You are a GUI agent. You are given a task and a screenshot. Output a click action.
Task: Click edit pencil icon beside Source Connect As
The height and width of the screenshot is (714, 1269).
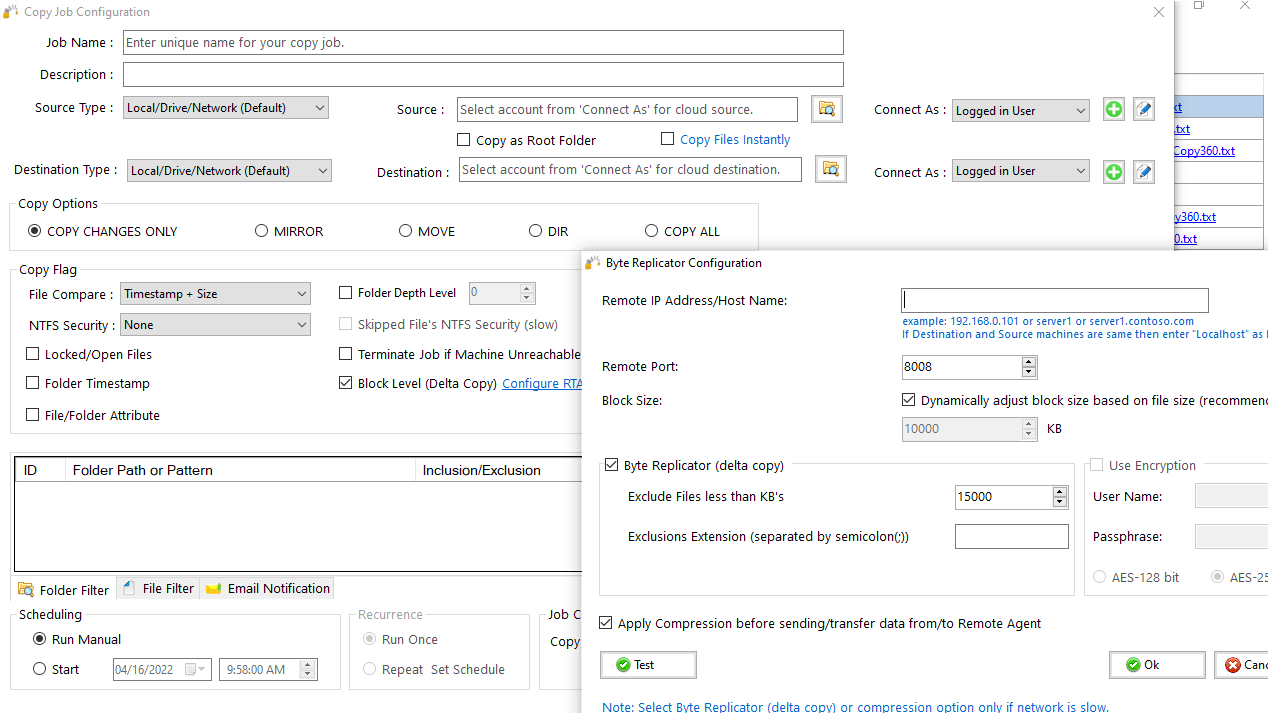(1144, 110)
